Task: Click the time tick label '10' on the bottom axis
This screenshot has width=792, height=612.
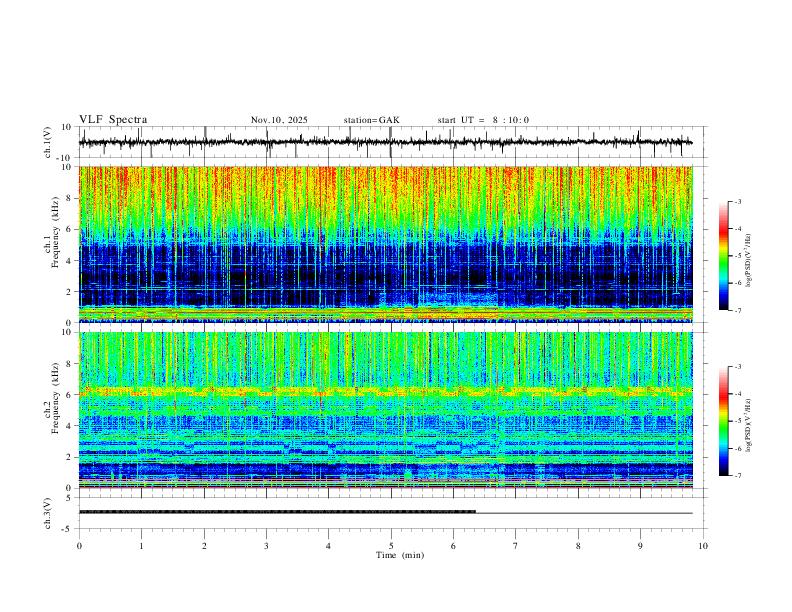Action: click(x=703, y=546)
